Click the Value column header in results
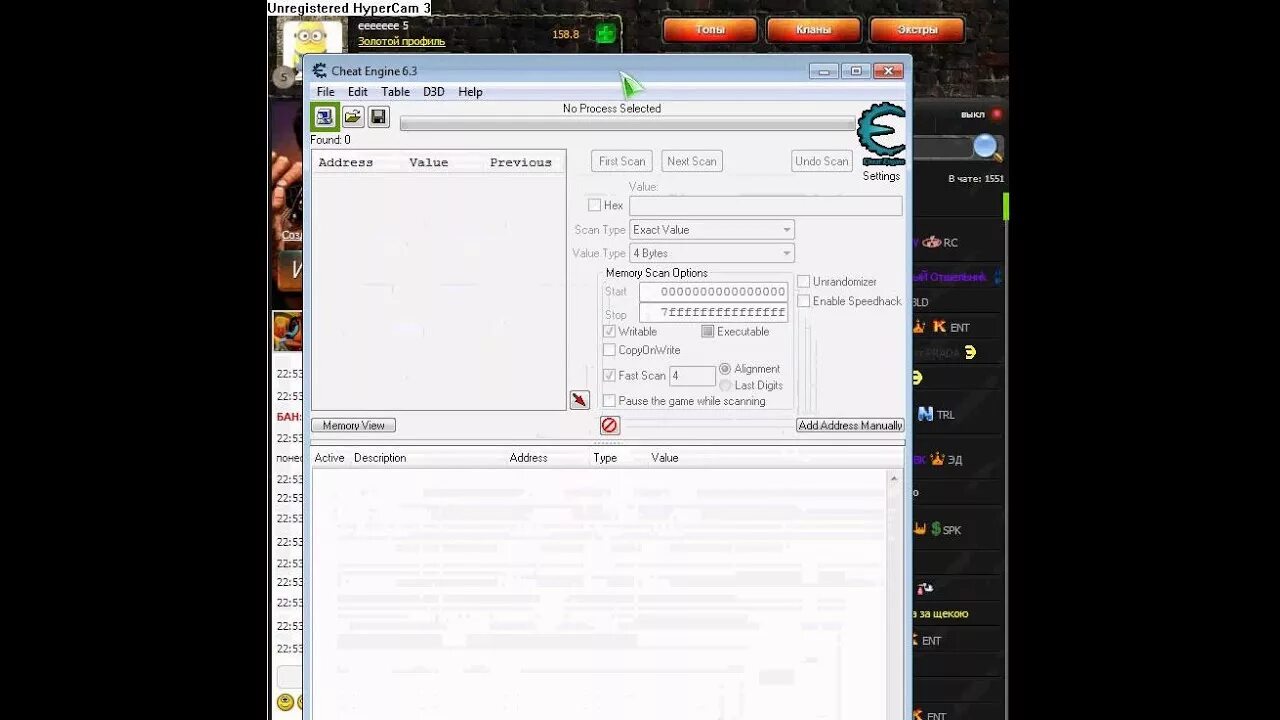This screenshot has width=1280, height=720. 429,162
